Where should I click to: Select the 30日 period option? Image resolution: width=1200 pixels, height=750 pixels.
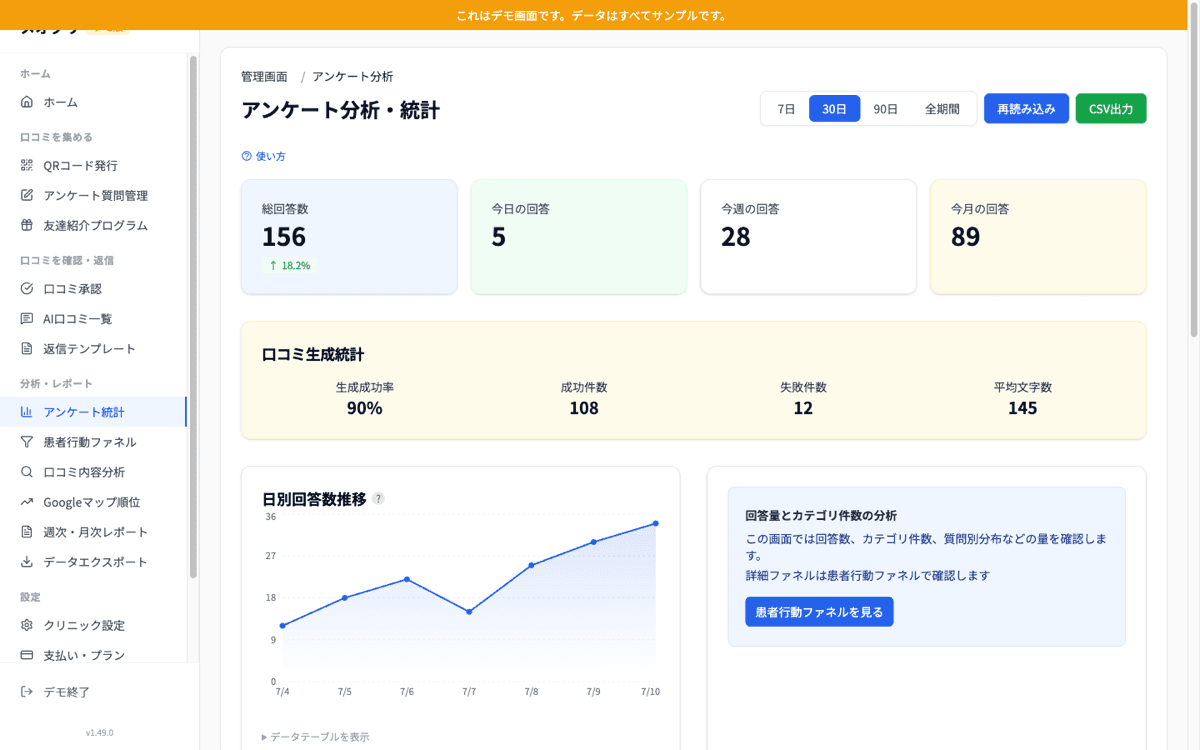(x=835, y=109)
